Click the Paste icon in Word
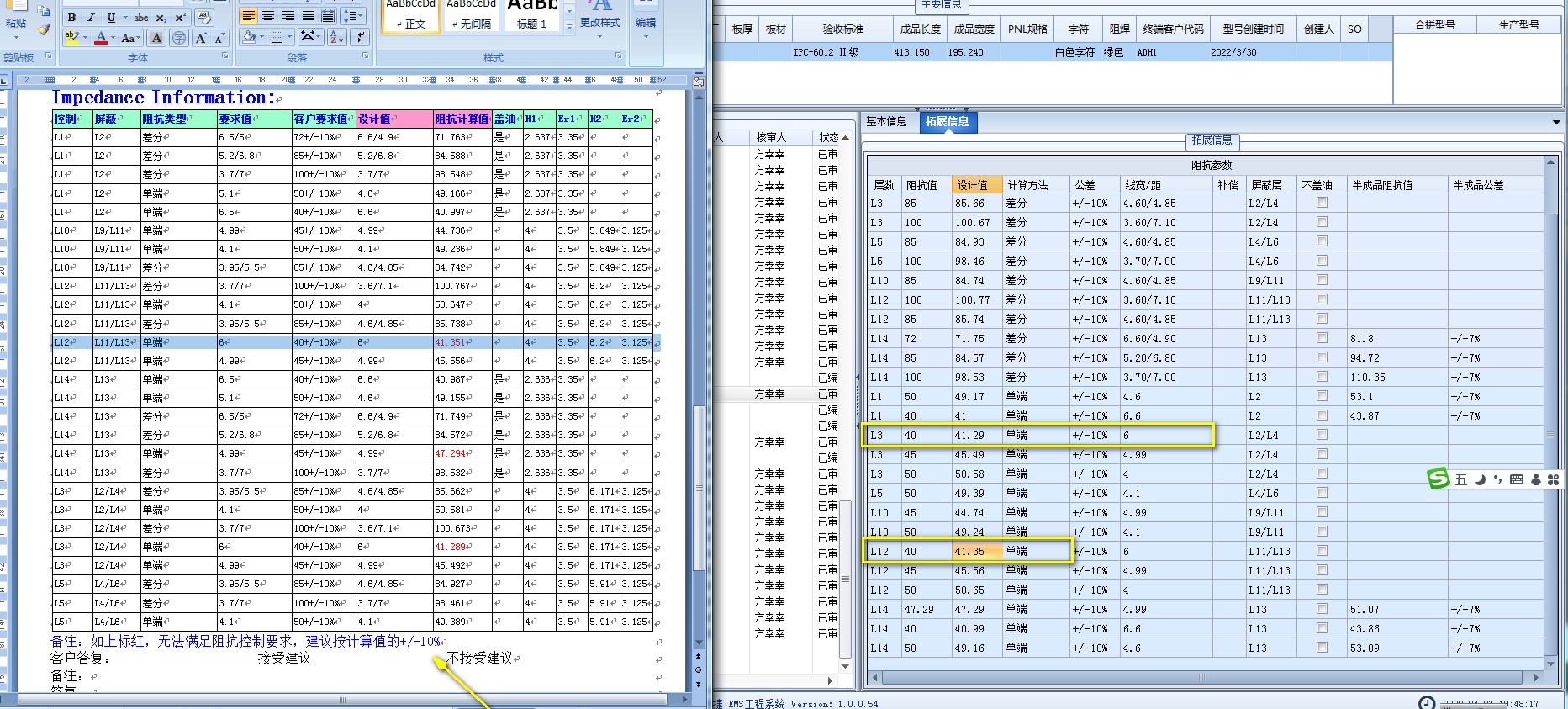Screen dimensions: 1568x709 (16, 7)
